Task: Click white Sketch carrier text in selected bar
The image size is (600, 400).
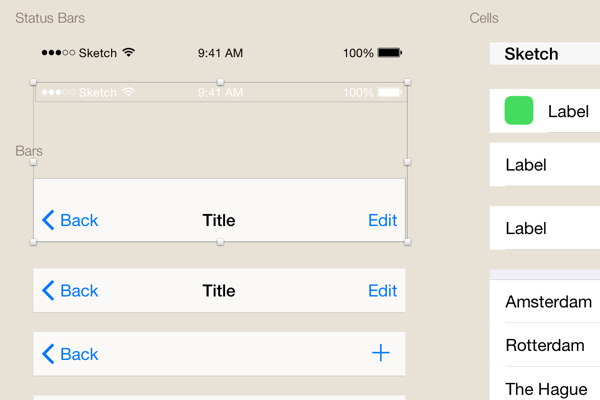Action: (x=98, y=93)
